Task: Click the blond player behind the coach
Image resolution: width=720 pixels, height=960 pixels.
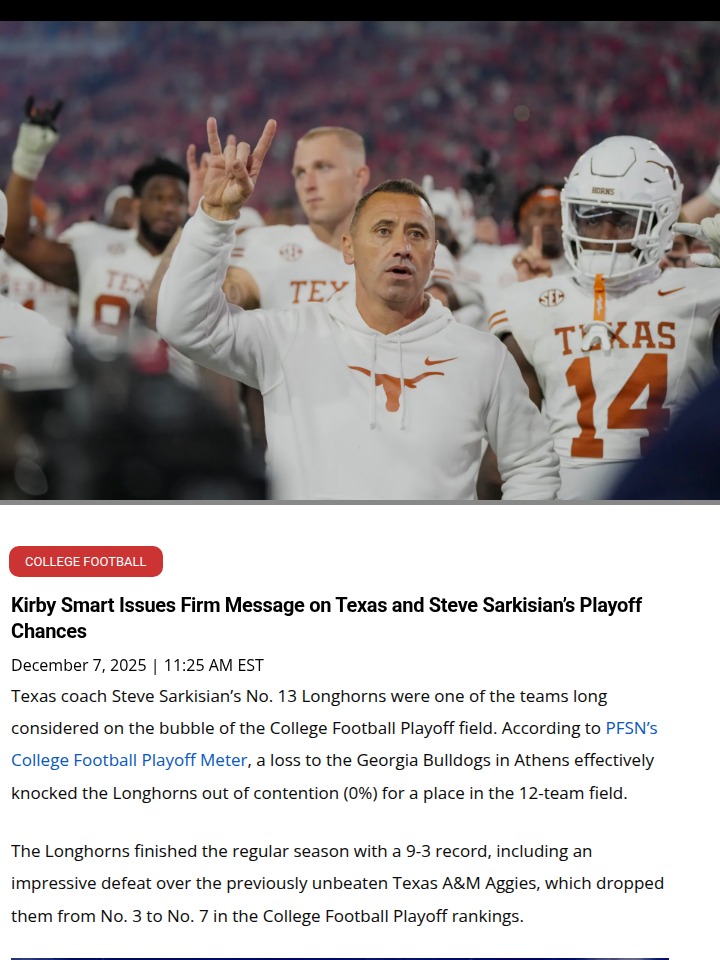Action: (331, 180)
